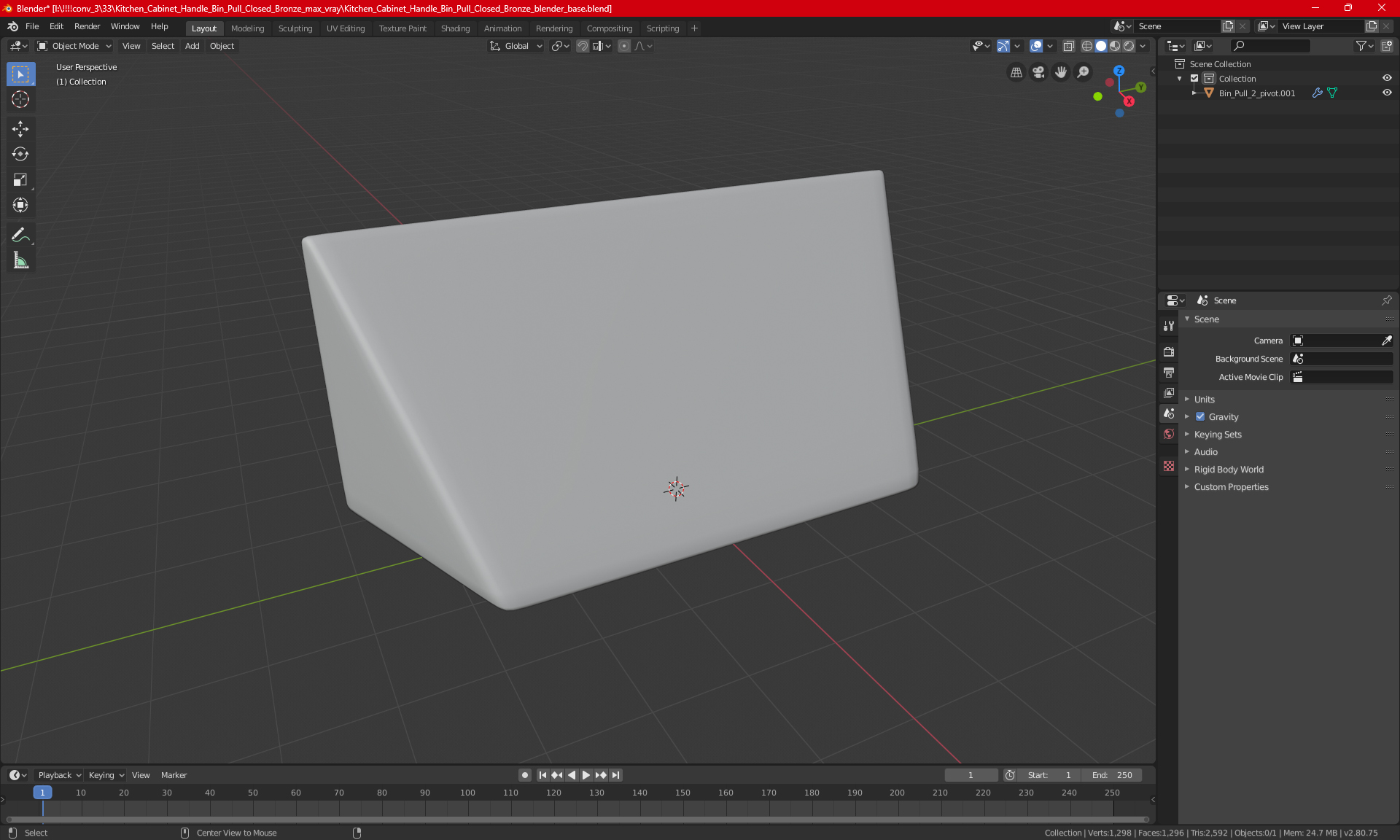Open the Object Mode dropdown
This screenshot has width=1400, height=840.
point(74,46)
